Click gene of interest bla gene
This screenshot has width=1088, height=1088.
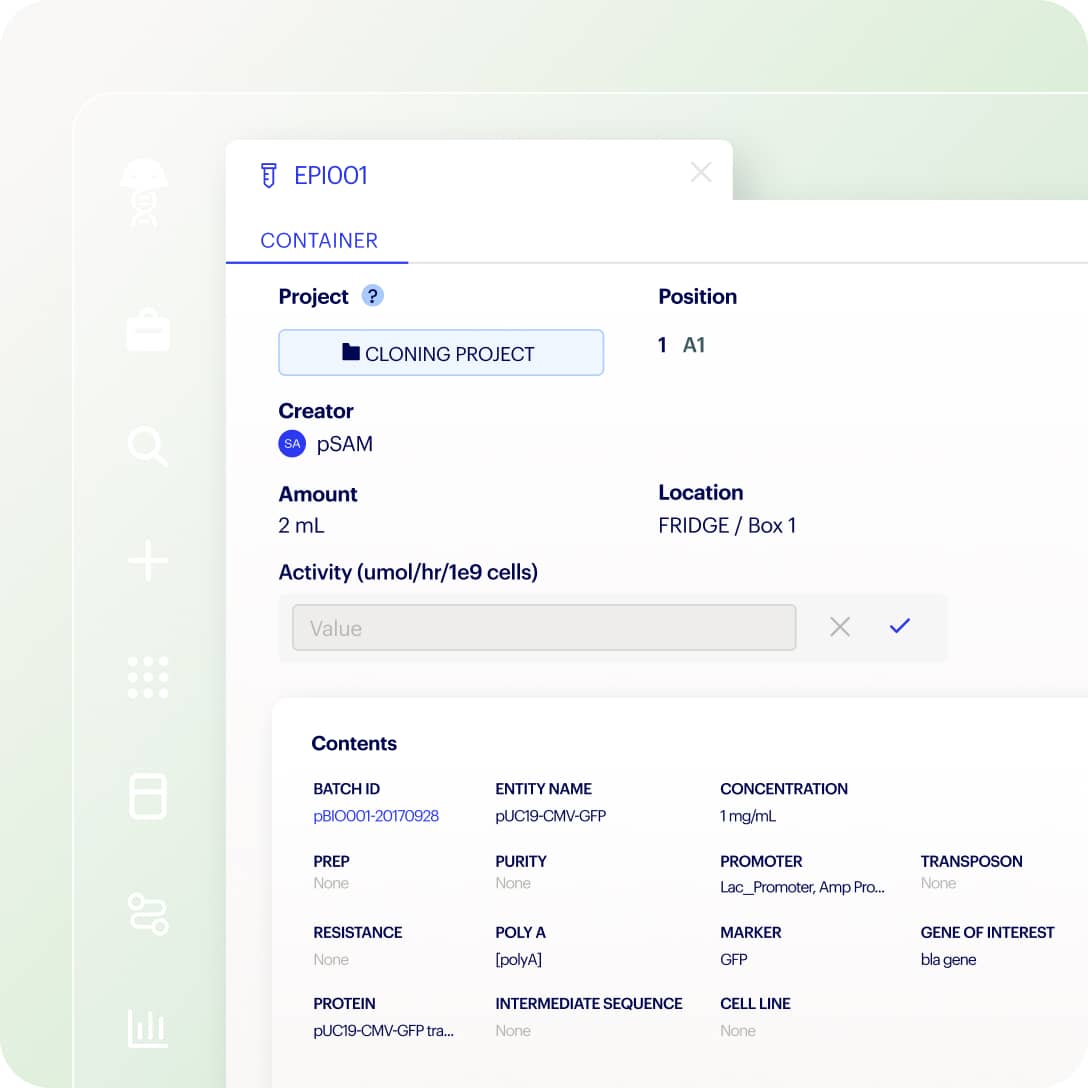[948, 960]
